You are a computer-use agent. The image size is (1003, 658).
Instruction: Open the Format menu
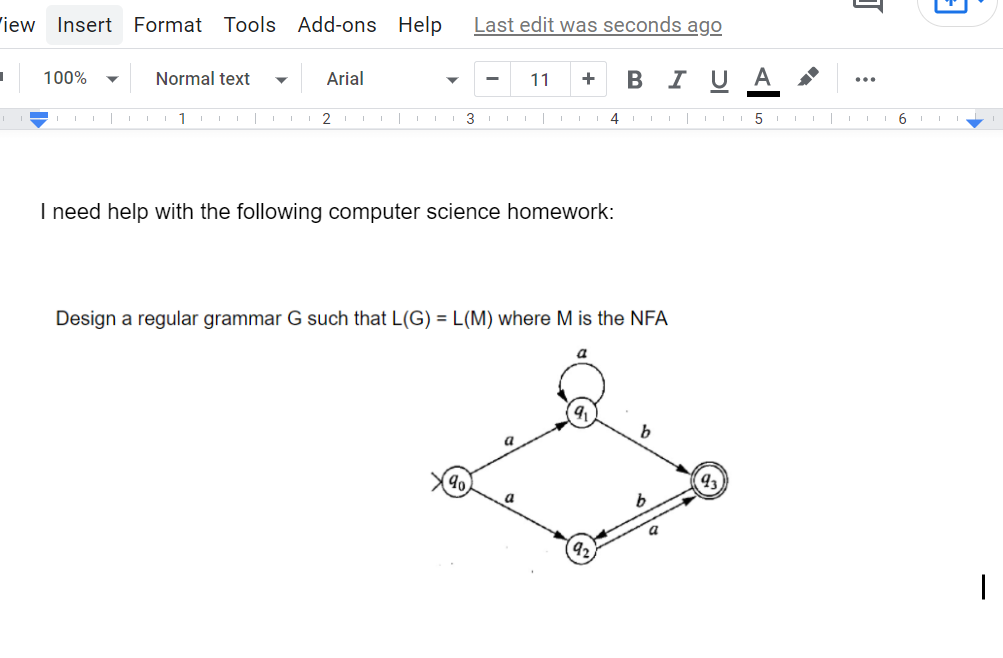(167, 24)
